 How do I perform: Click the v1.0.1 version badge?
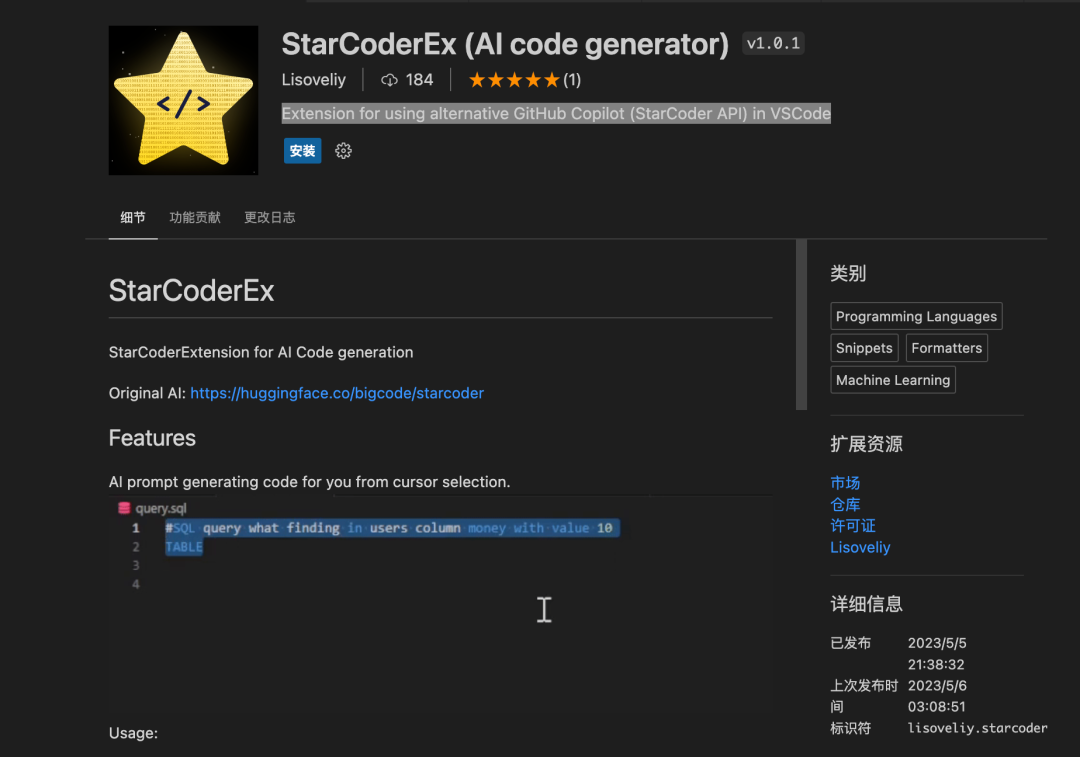click(773, 43)
